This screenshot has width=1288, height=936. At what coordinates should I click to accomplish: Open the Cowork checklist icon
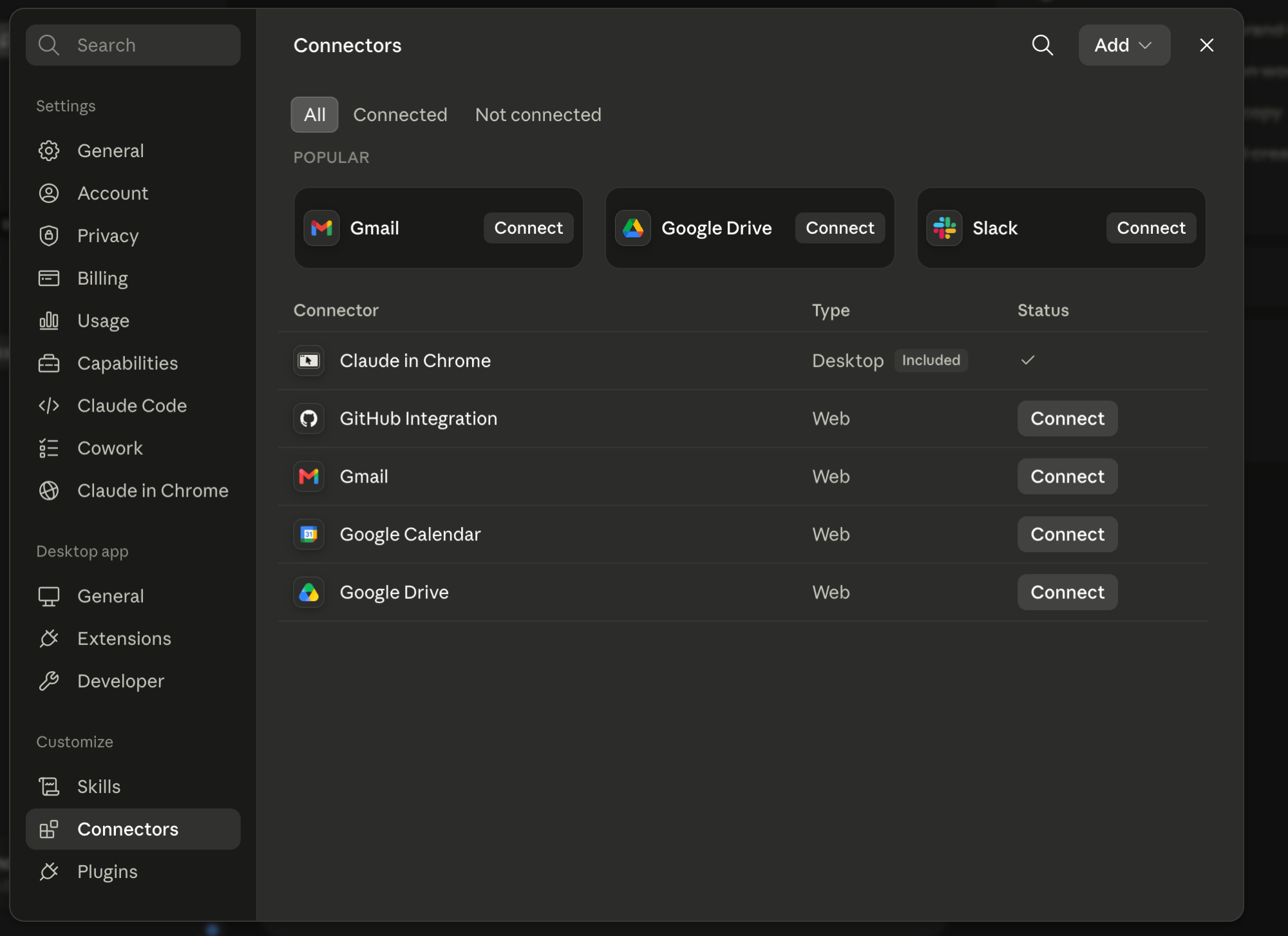[x=49, y=448]
